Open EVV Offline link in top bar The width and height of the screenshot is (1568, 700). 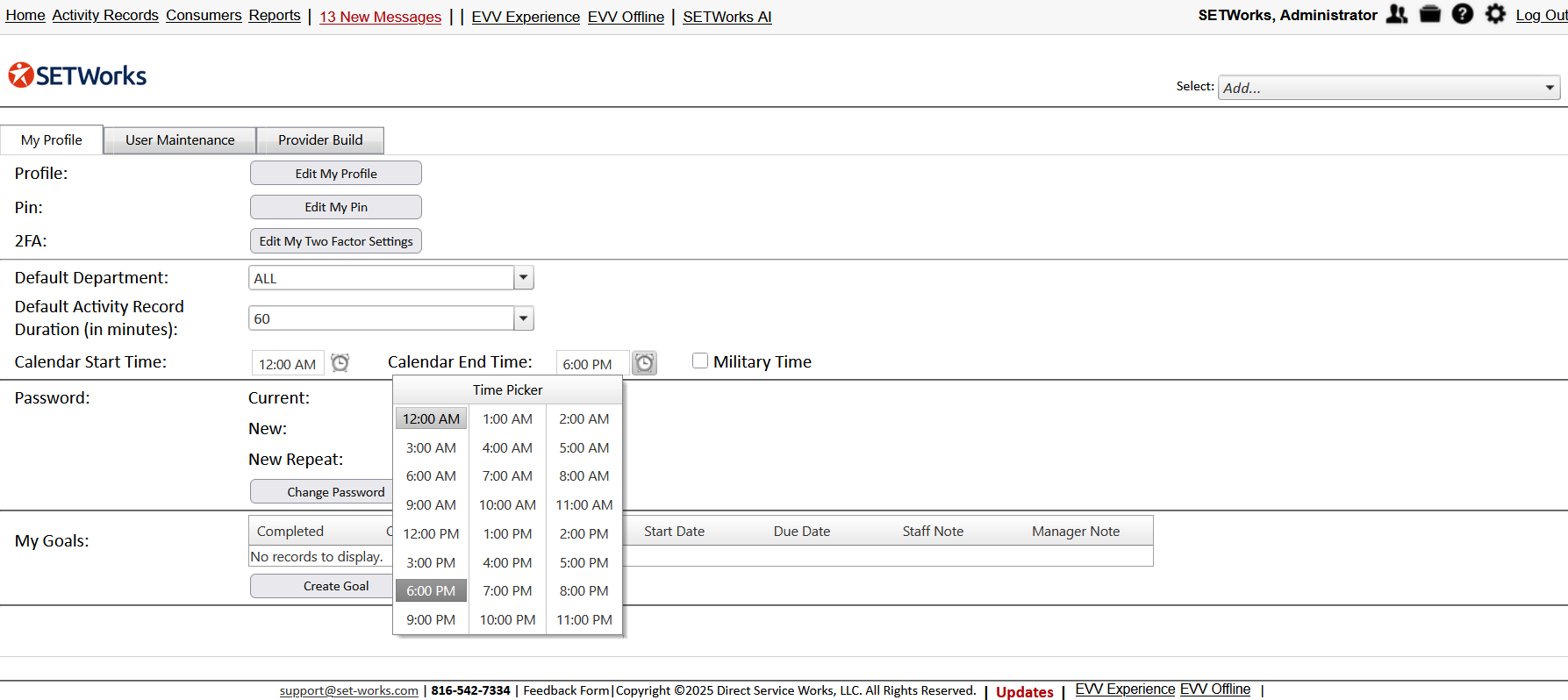tap(626, 17)
